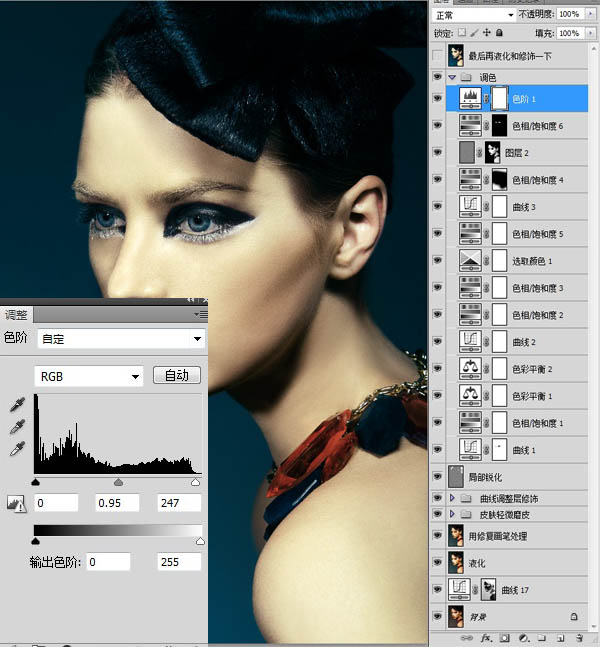Image resolution: width=600 pixels, height=647 pixels.
Task: Create a new layer
Action: pos(560,638)
